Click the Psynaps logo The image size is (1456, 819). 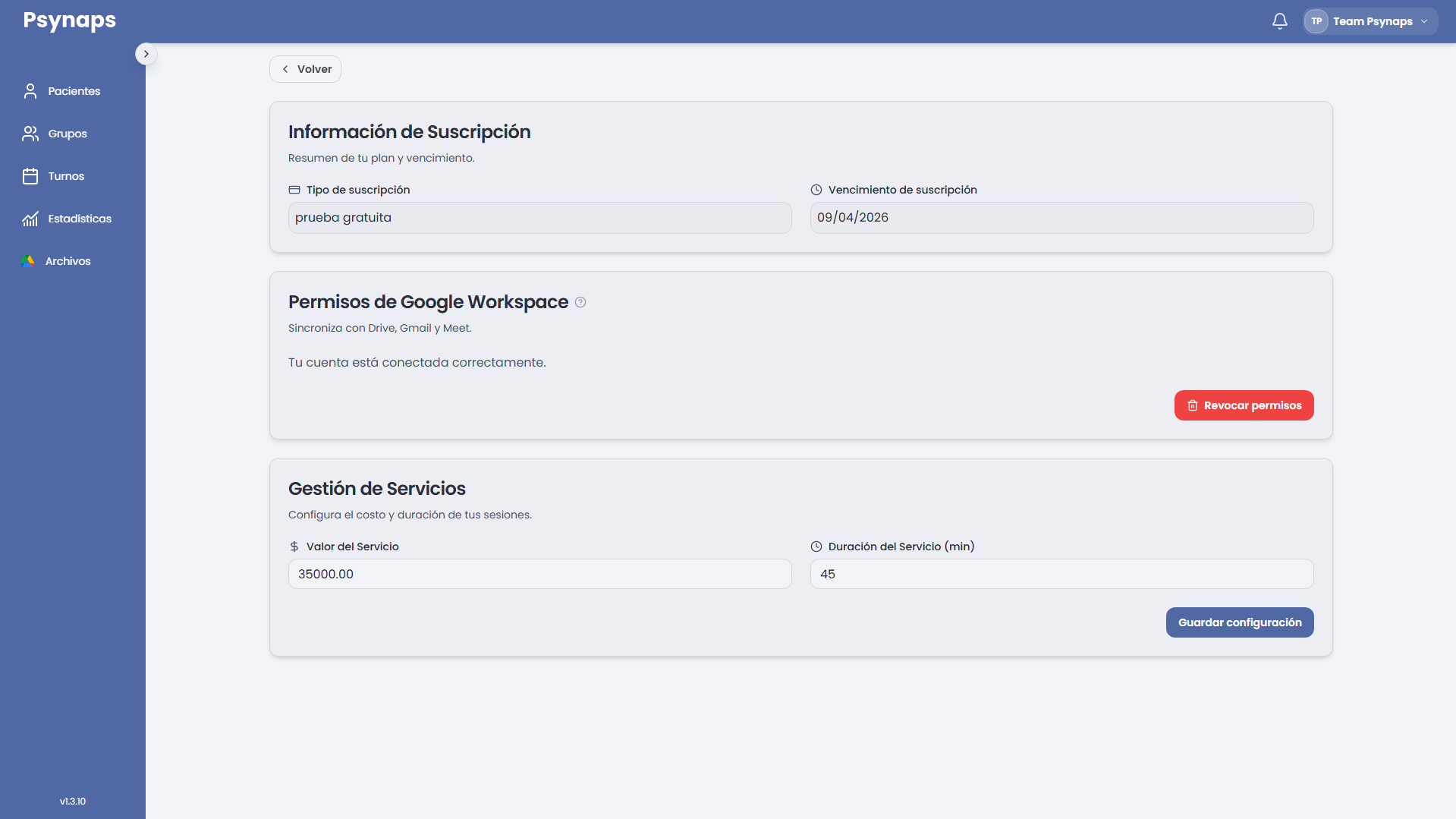tap(69, 20)
